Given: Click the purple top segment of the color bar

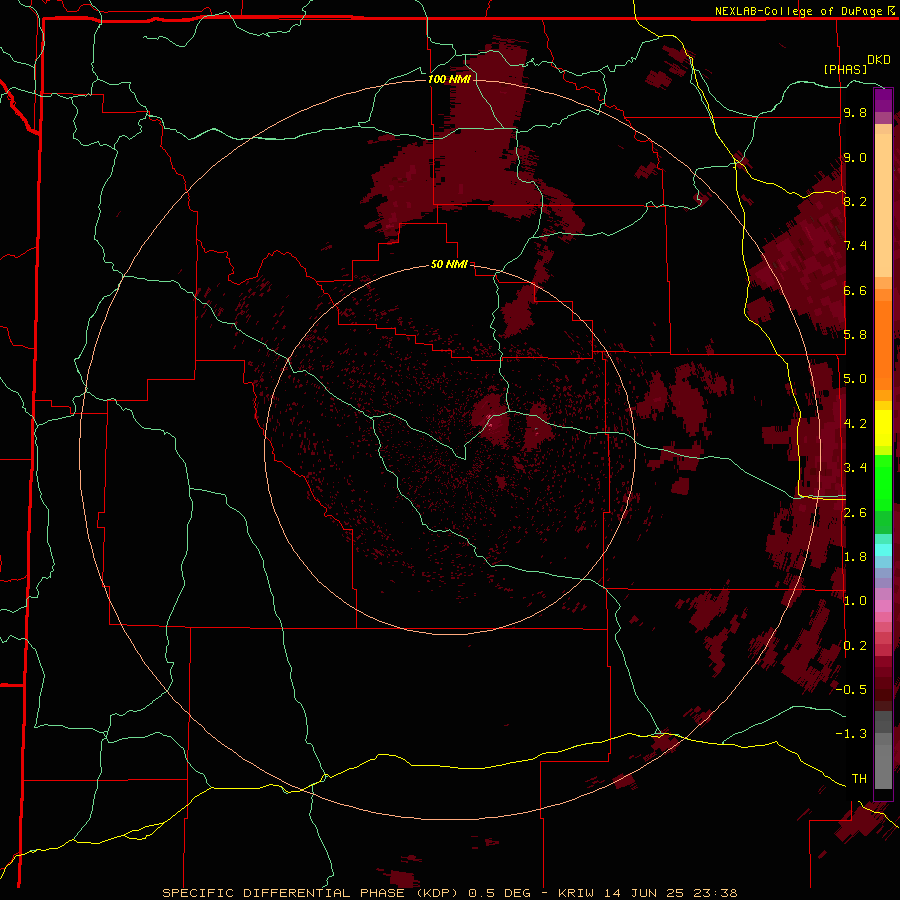Looking at the screenshot, I should (883, 100).
